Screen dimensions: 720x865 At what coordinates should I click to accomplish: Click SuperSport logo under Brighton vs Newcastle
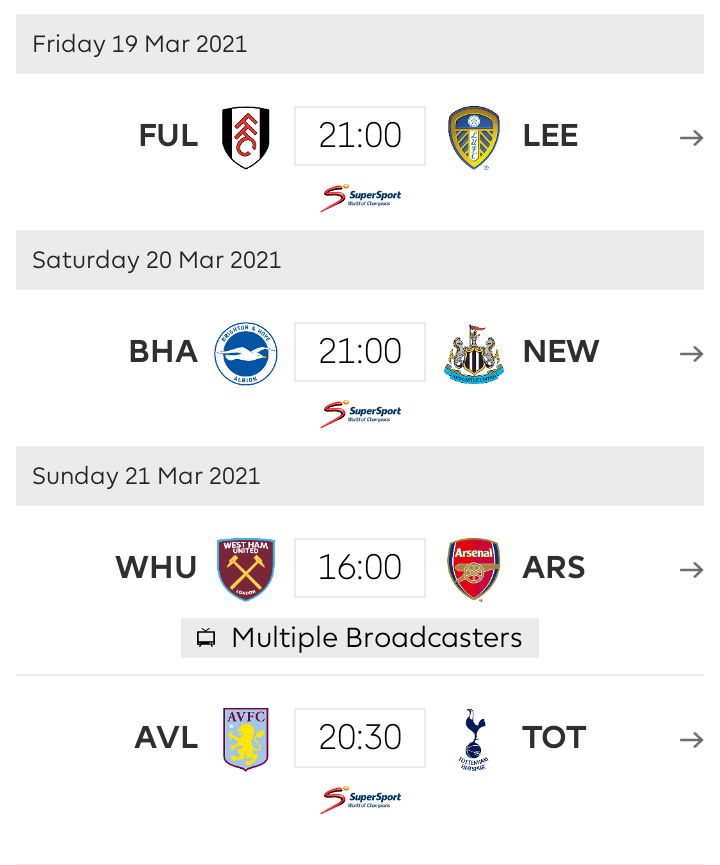click(x=360, y=413)
